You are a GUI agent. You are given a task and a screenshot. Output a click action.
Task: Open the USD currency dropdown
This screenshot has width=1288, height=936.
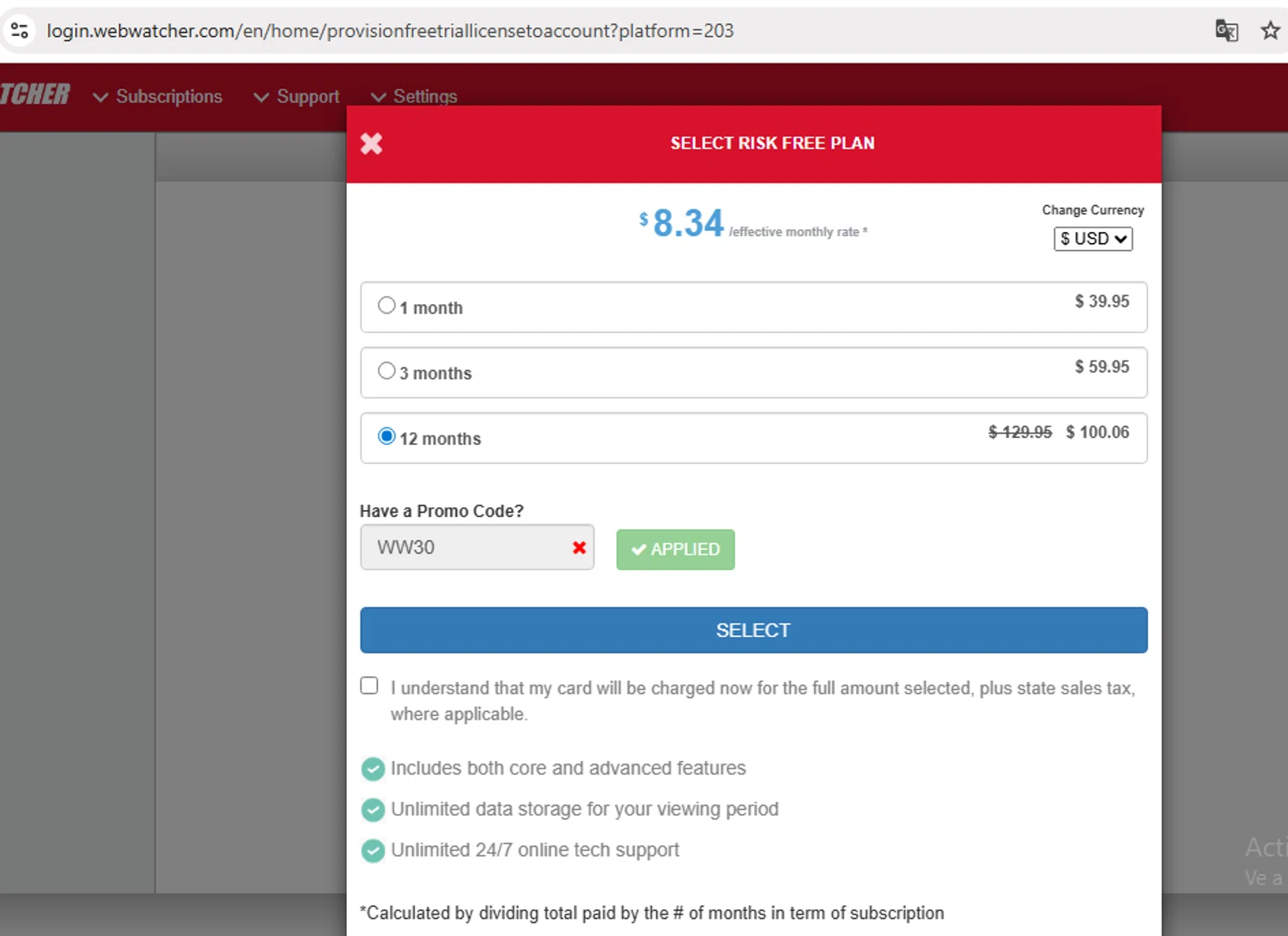(1093, 239)
